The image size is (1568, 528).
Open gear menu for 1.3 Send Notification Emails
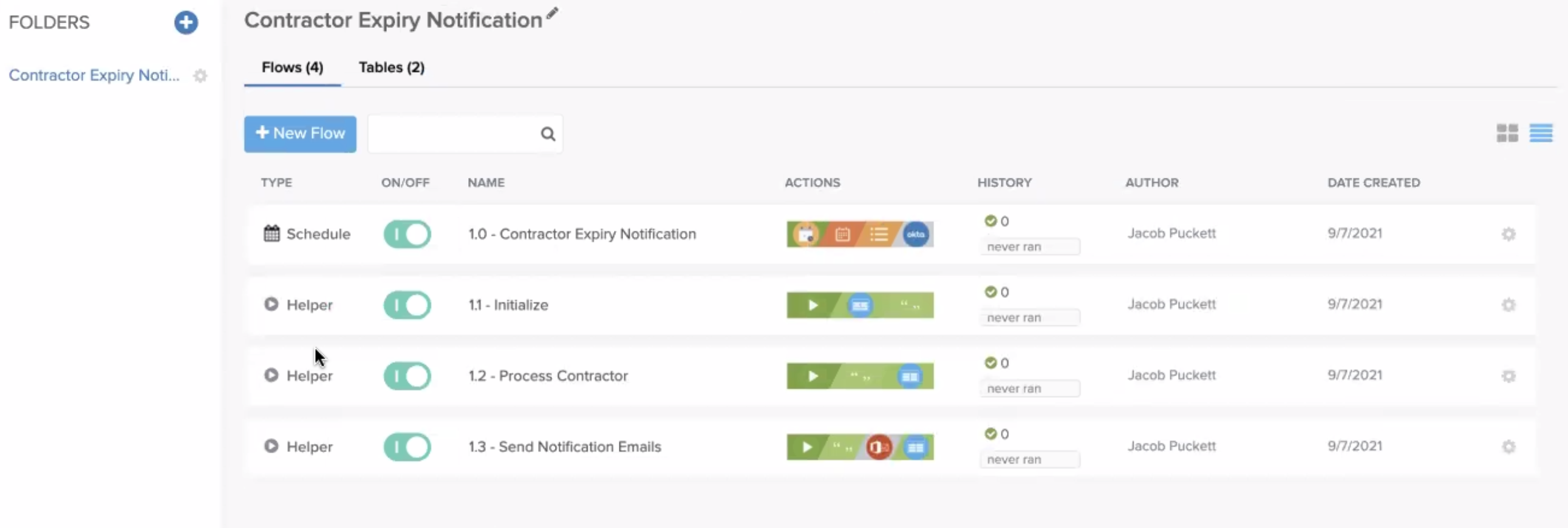[1508, 447]
